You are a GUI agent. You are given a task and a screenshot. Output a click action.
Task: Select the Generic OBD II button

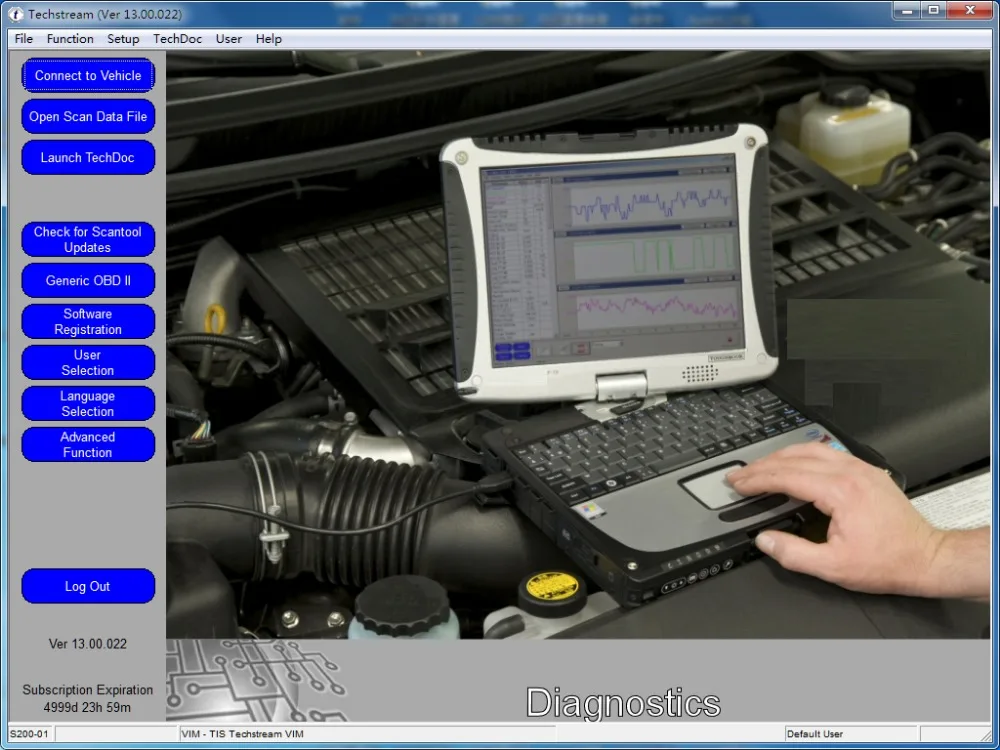88,281
